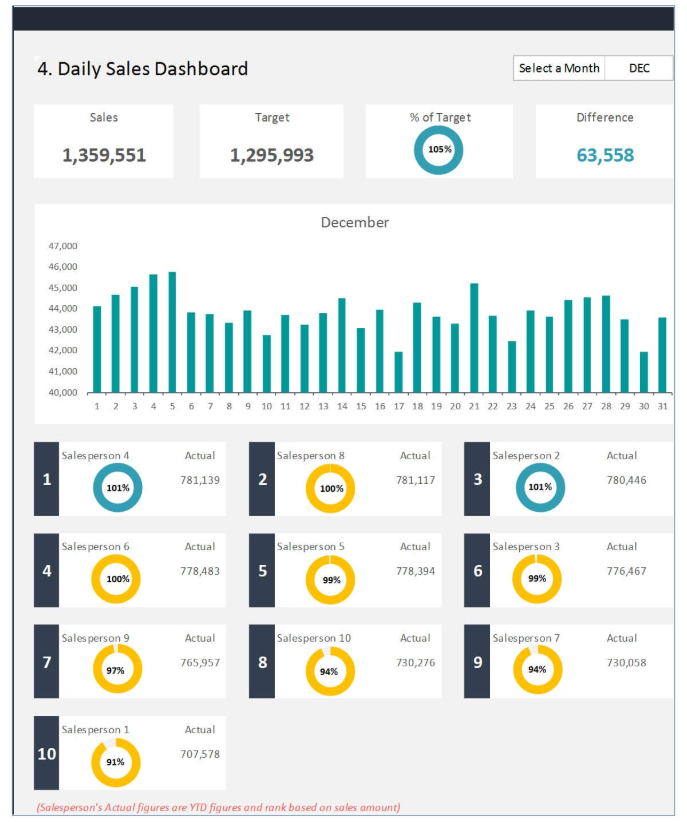Click the Sales total value 1,359,551
The image size is (687, 822).
104,155
